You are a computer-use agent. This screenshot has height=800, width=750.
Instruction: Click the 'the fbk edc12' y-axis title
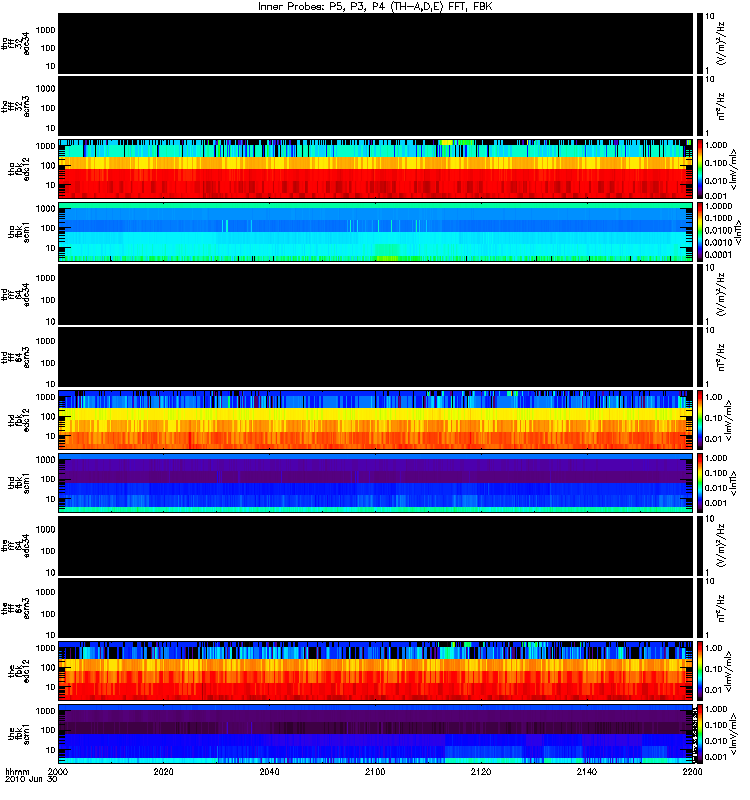pyautogui.click(x=19, y=671)
